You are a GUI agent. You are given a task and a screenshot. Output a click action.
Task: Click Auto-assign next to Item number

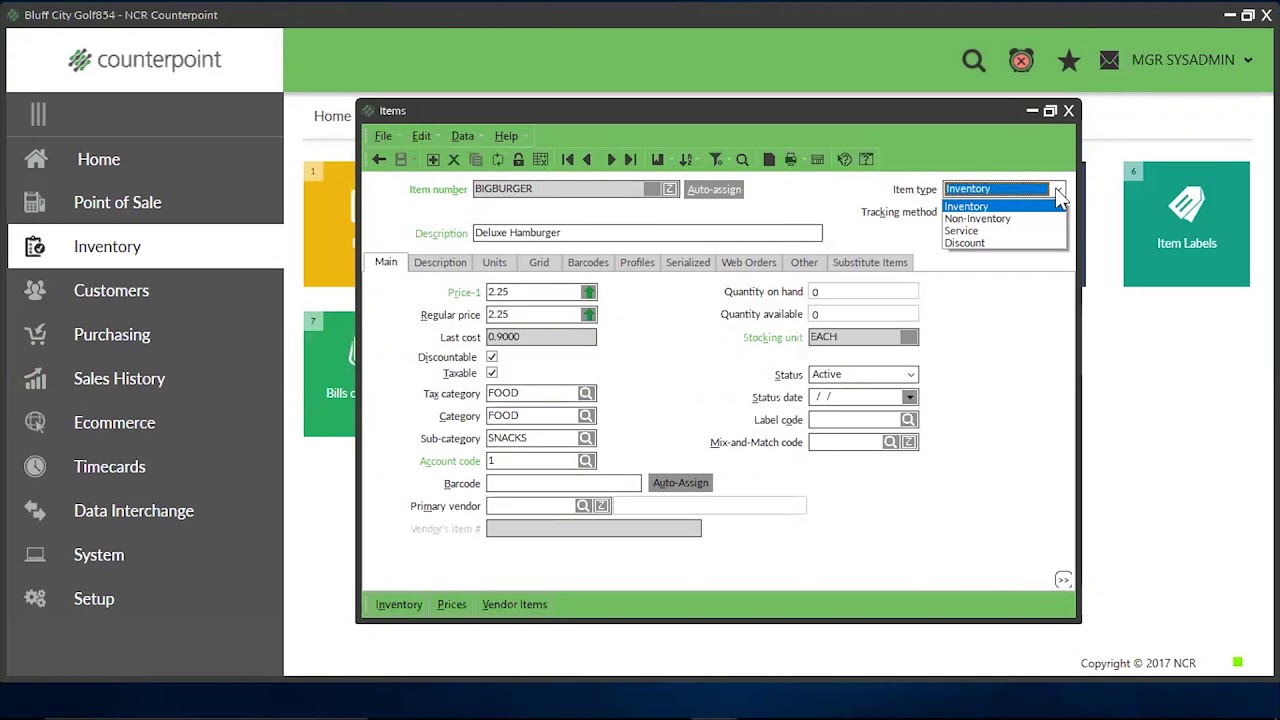click(714, 190)
